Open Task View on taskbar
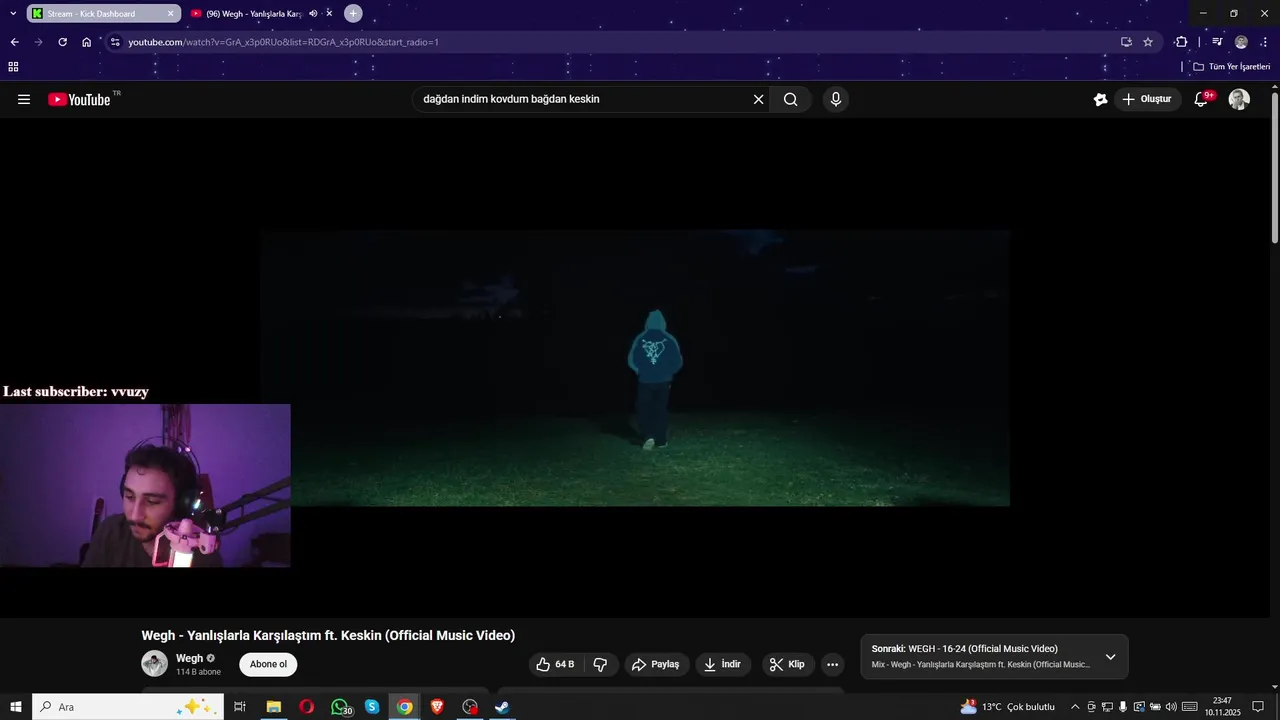This screenshot has height=720, width=1280. (240, 707)
